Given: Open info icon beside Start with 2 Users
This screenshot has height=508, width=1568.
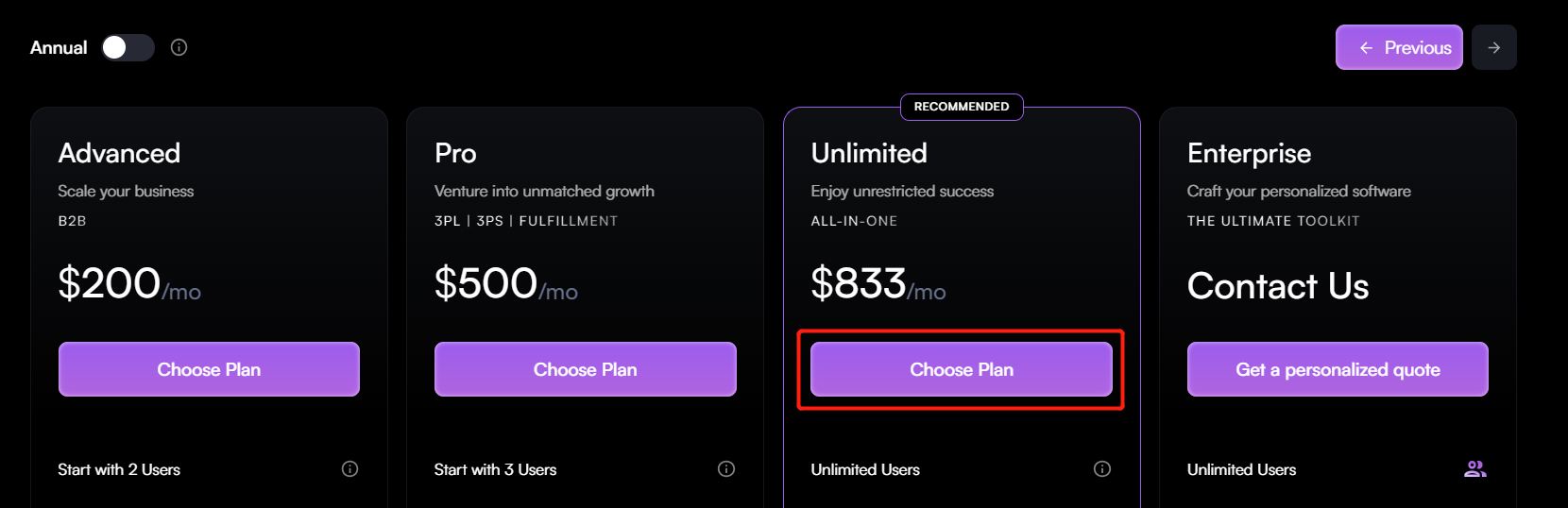Looking at the screenshot, I should coord(349,469).
